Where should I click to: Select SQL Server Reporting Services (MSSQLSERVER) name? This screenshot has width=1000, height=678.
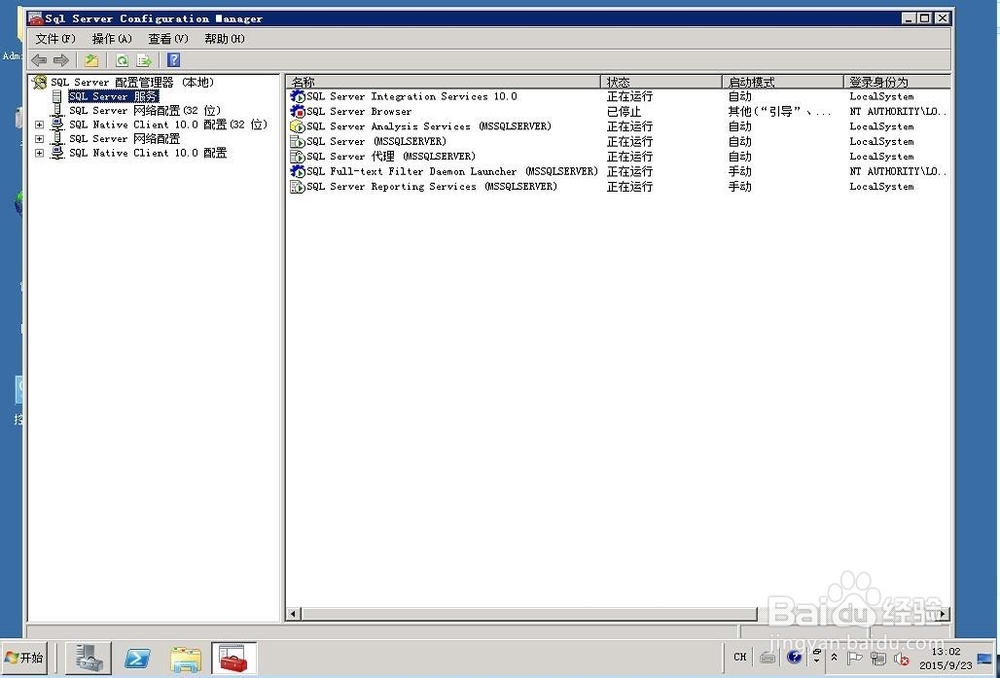432,187
